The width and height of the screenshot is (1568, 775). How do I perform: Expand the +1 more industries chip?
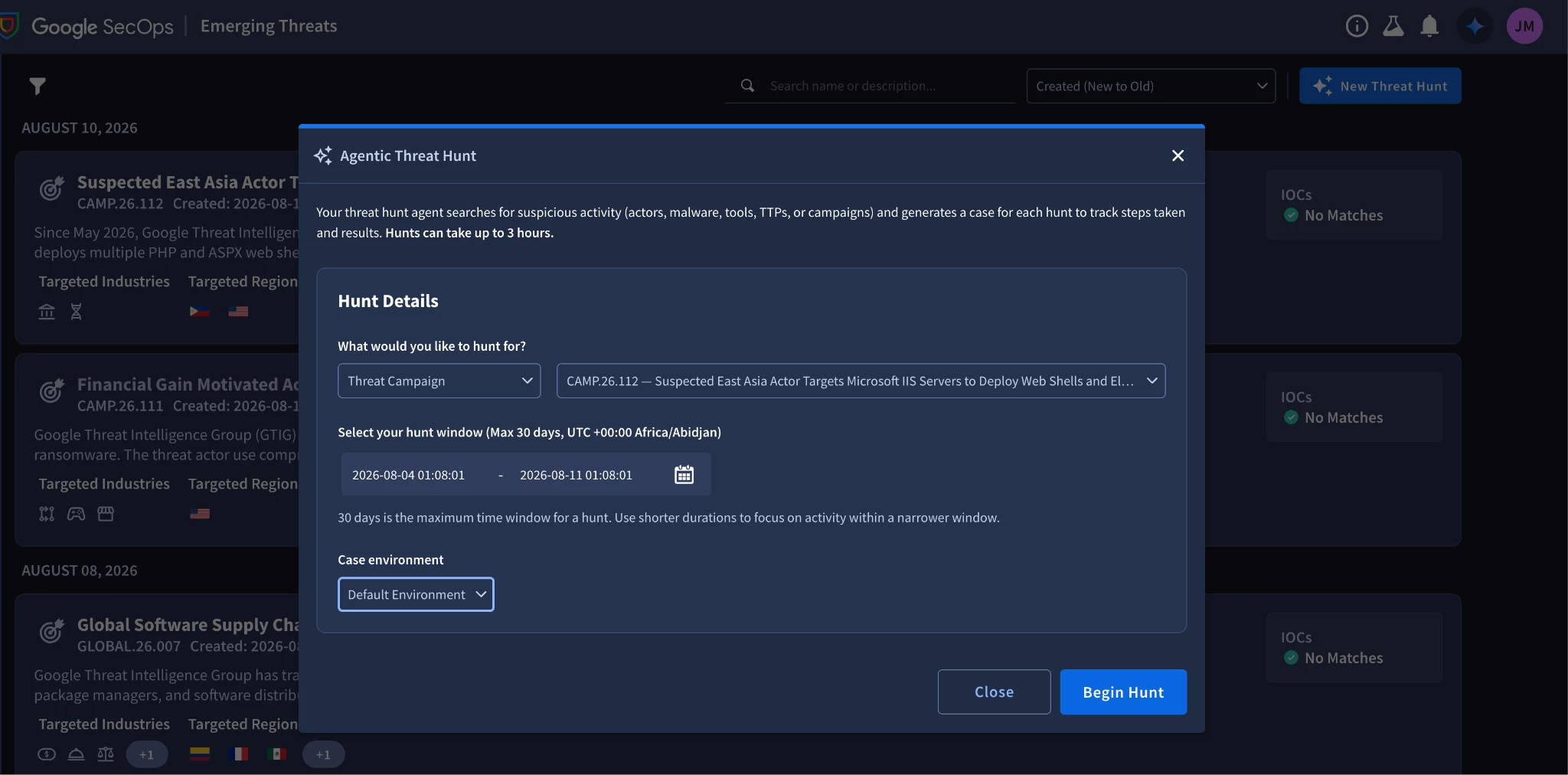(x=146, y=754)
